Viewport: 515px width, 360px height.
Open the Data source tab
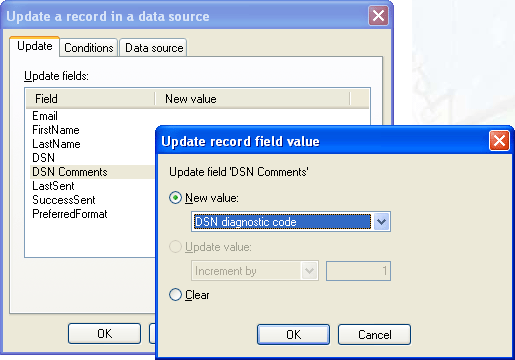pyautogui.click(x=154, y=48)
